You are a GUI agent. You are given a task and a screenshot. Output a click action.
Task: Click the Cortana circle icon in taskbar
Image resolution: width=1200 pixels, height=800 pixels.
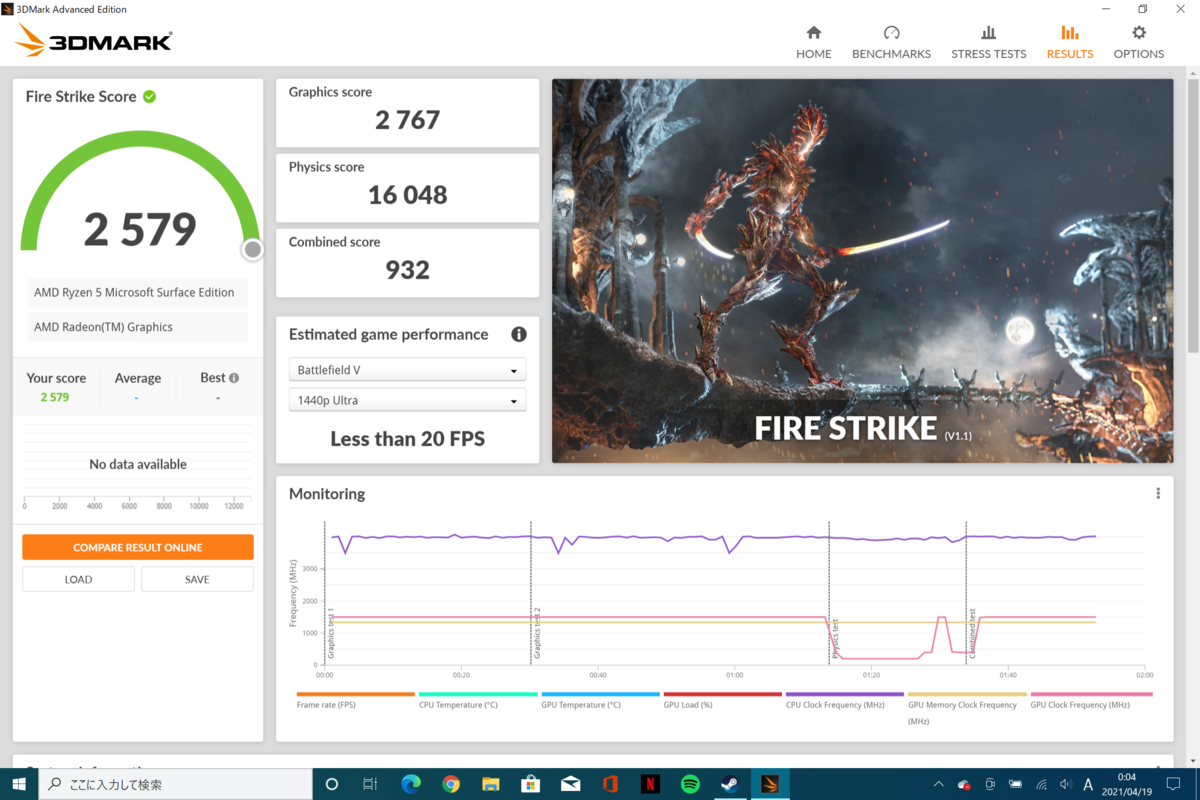click(332, 784)
